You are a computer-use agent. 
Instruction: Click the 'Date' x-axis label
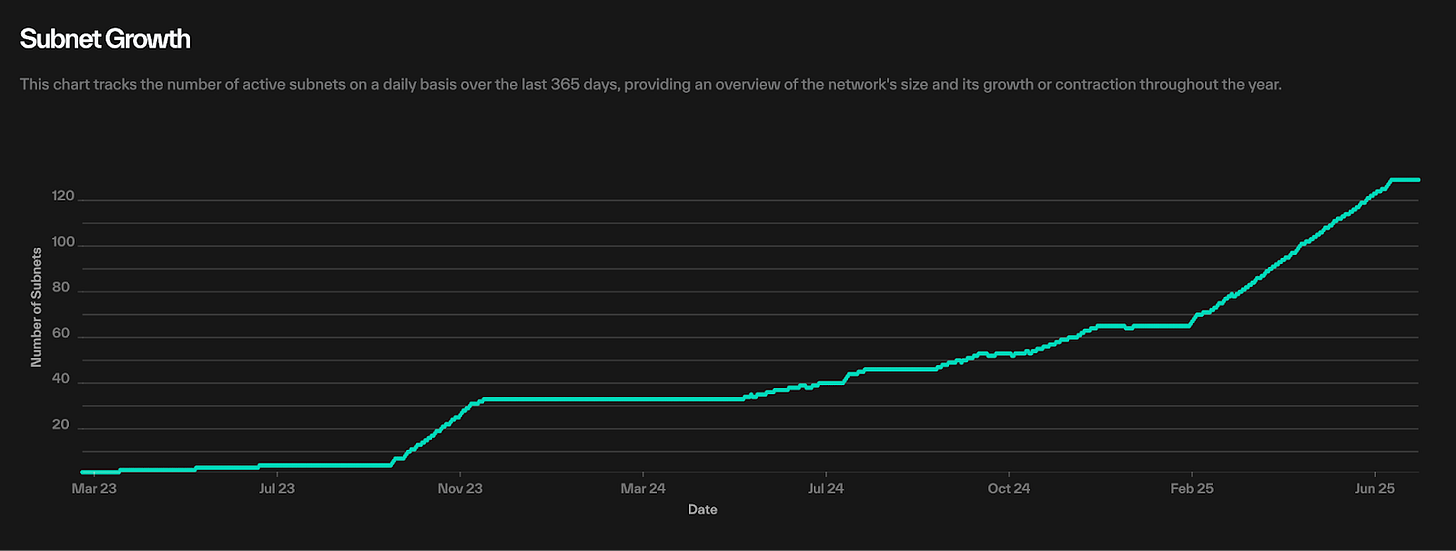[702, 510]
